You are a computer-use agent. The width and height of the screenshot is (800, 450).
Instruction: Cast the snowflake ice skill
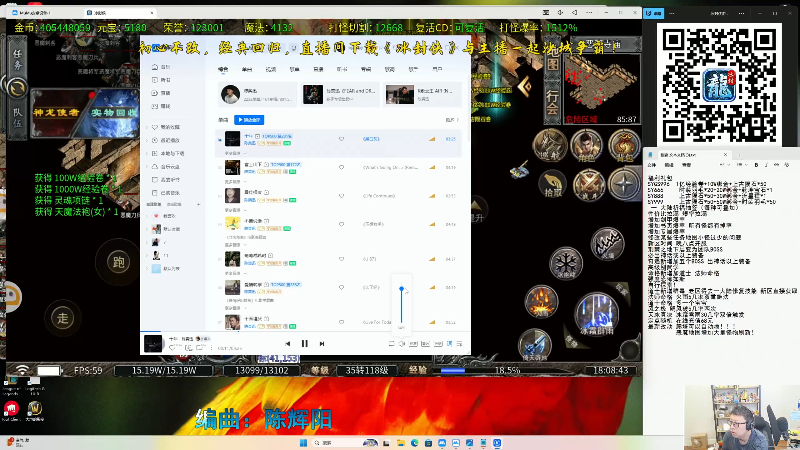pos(566,264)
